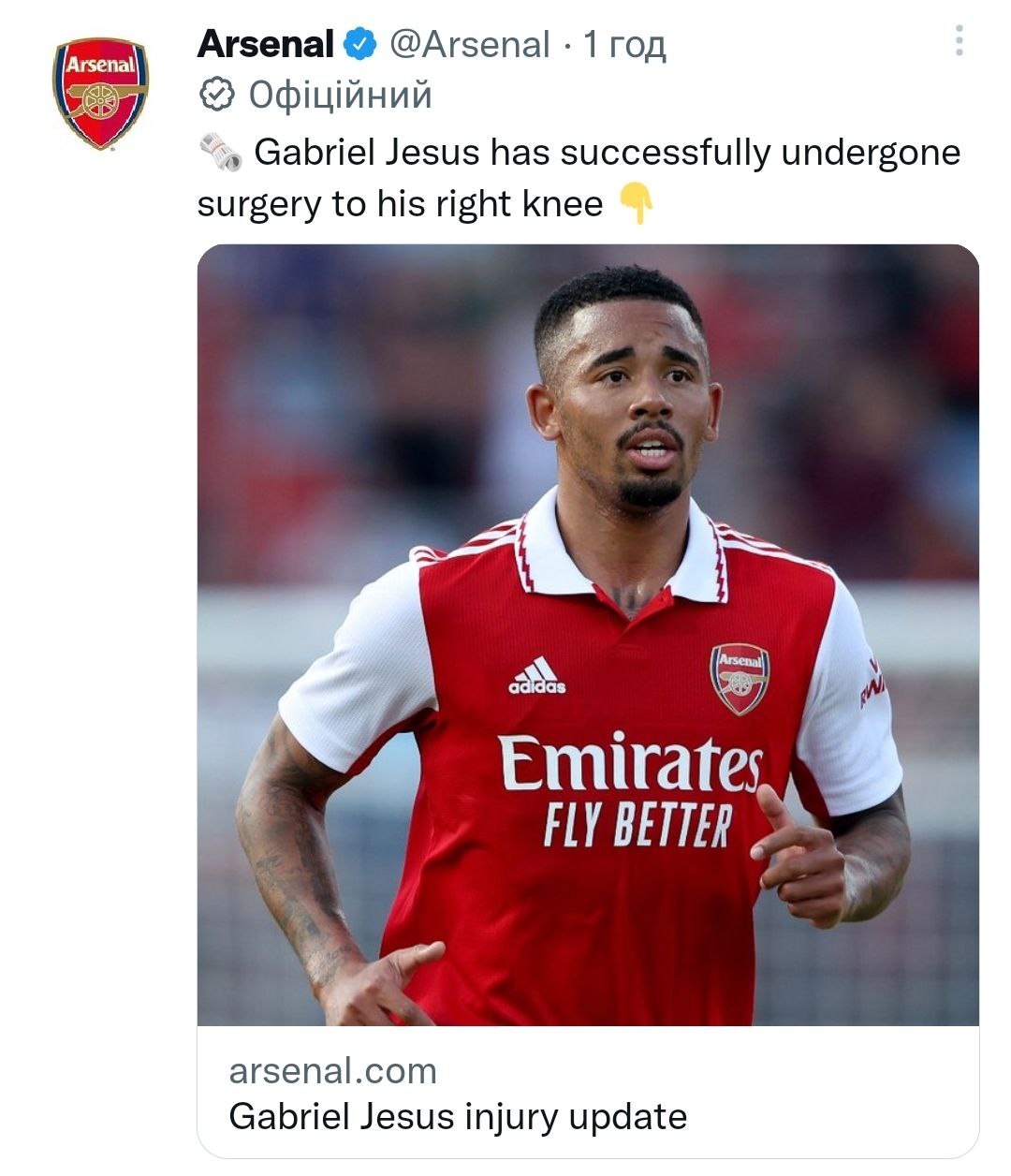
Task: Click the pointing-down hand emoji
Action: click(637, 203)
